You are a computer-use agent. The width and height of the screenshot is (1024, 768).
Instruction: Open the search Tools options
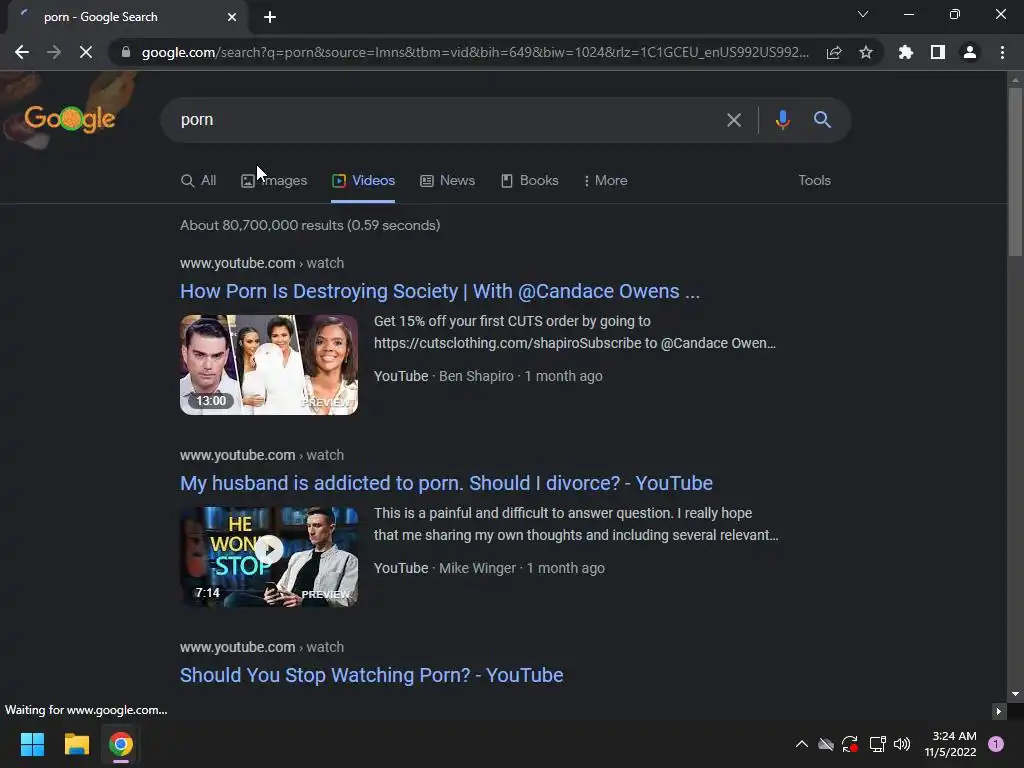814,181
